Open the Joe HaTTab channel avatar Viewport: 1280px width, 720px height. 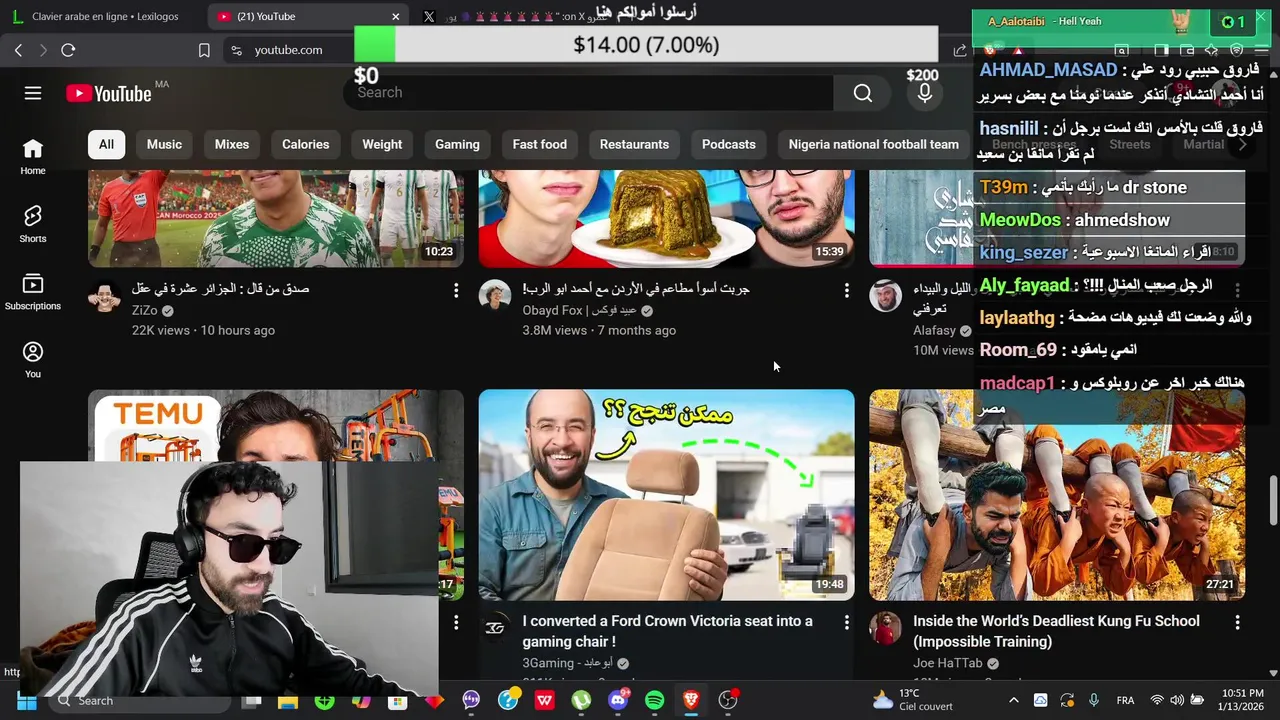(x=885, y=628)
